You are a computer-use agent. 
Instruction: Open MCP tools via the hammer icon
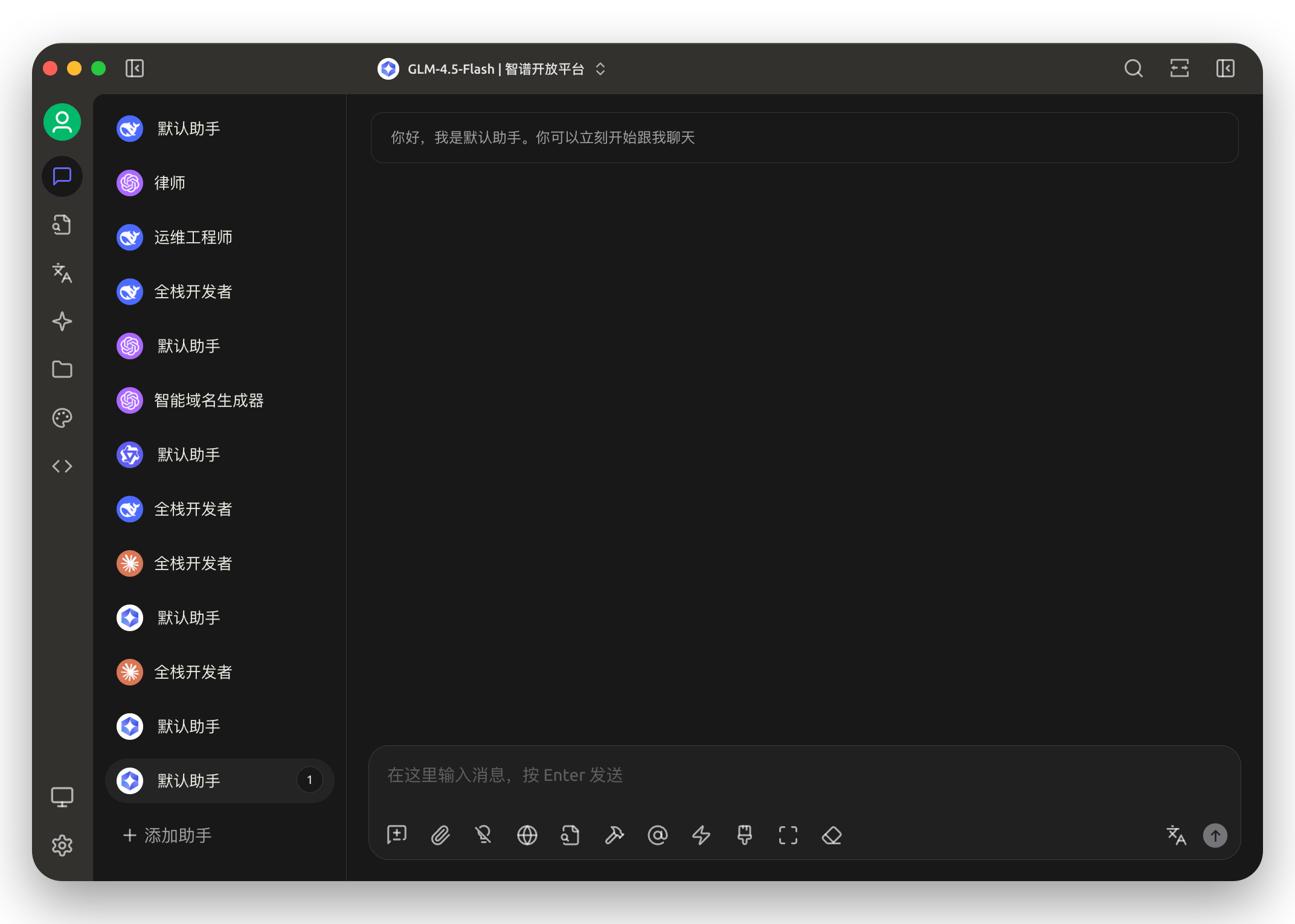click(x=614, y=835)
